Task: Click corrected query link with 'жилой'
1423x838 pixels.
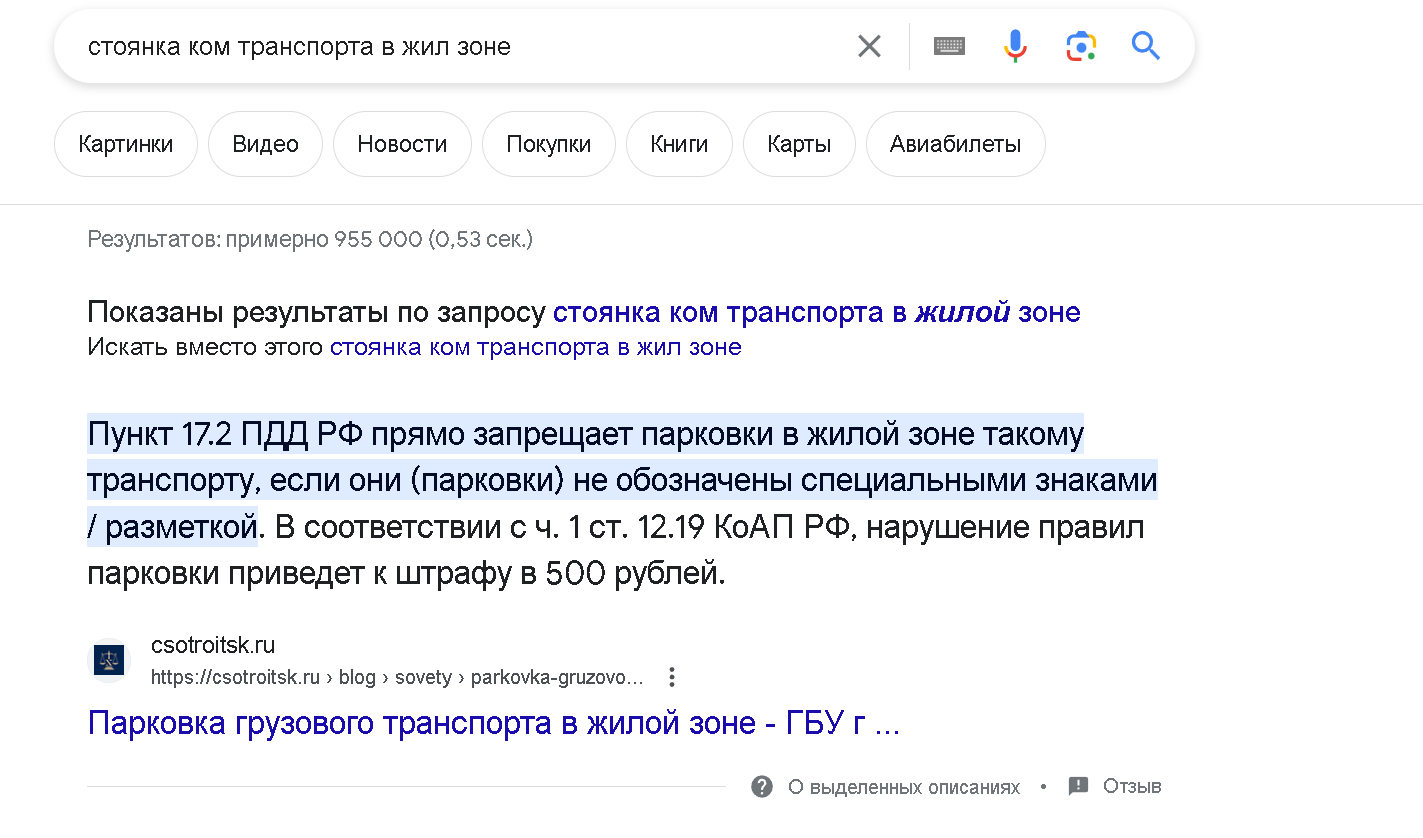Action: 816,312
